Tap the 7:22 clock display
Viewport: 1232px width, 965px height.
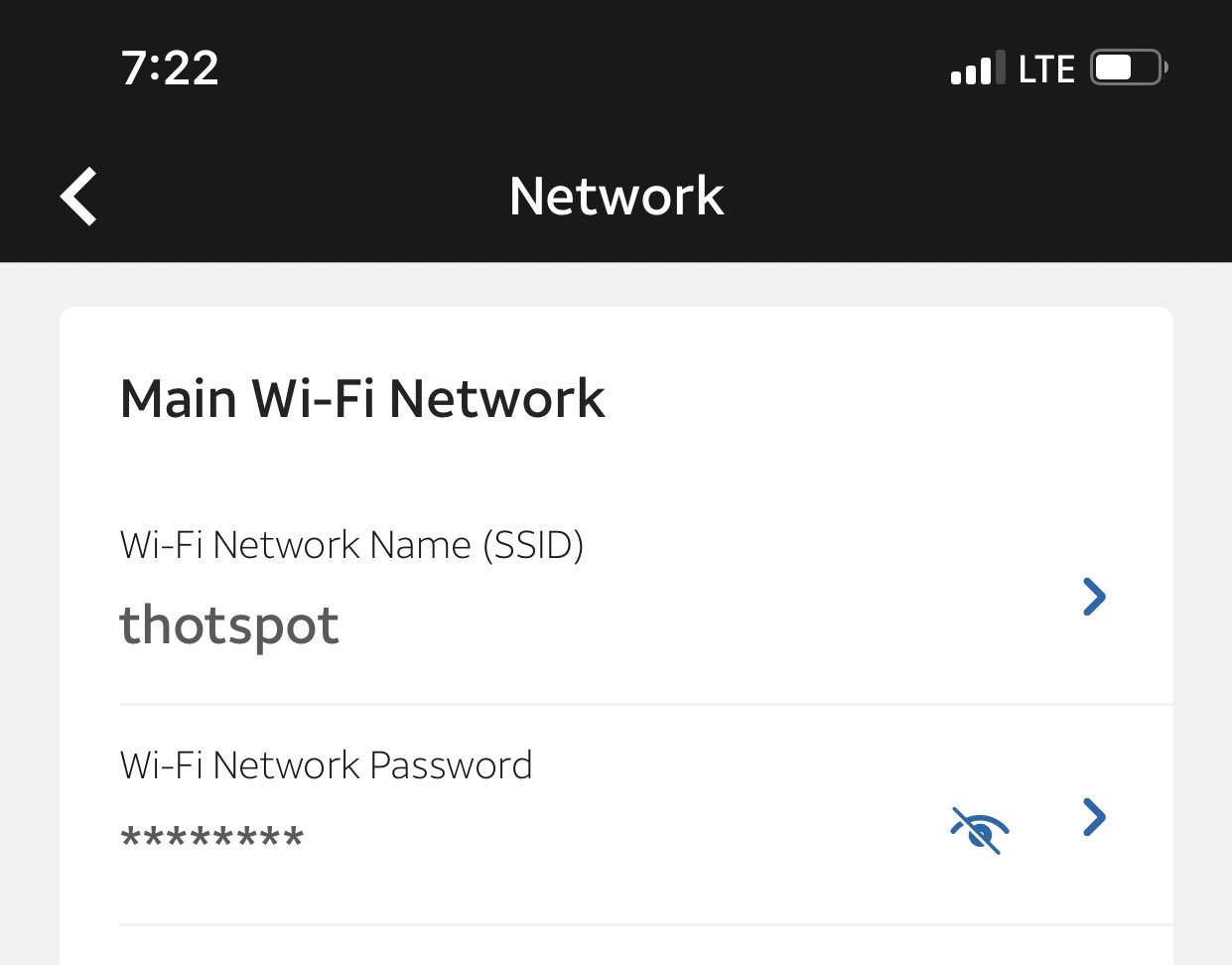170,68
